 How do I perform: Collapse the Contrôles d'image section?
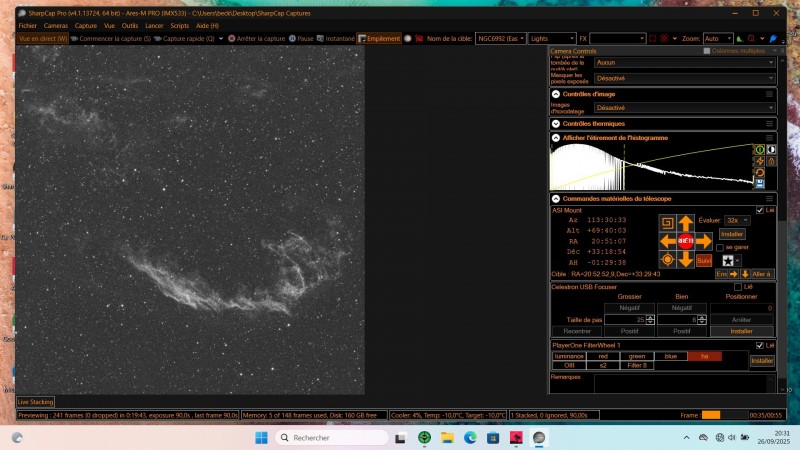[556, 94]
